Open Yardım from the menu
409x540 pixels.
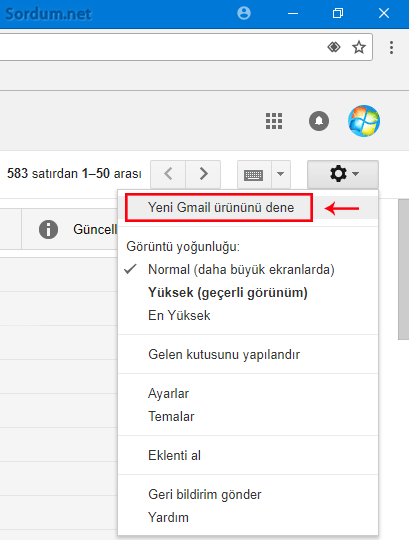[x=248, y=517]
